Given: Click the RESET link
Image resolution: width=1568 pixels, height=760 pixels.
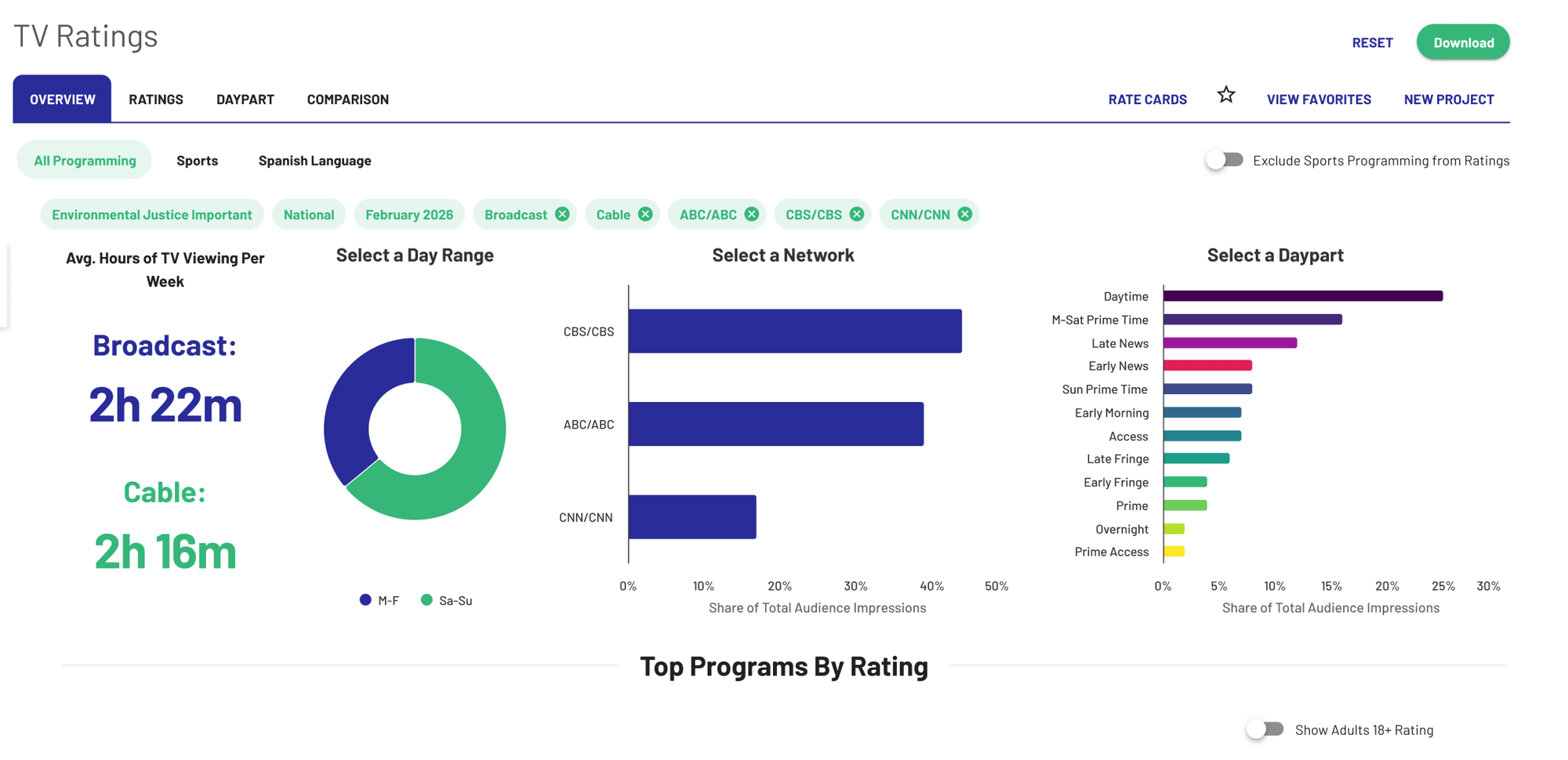Looking at the screenshot, I should point(1372,42).
